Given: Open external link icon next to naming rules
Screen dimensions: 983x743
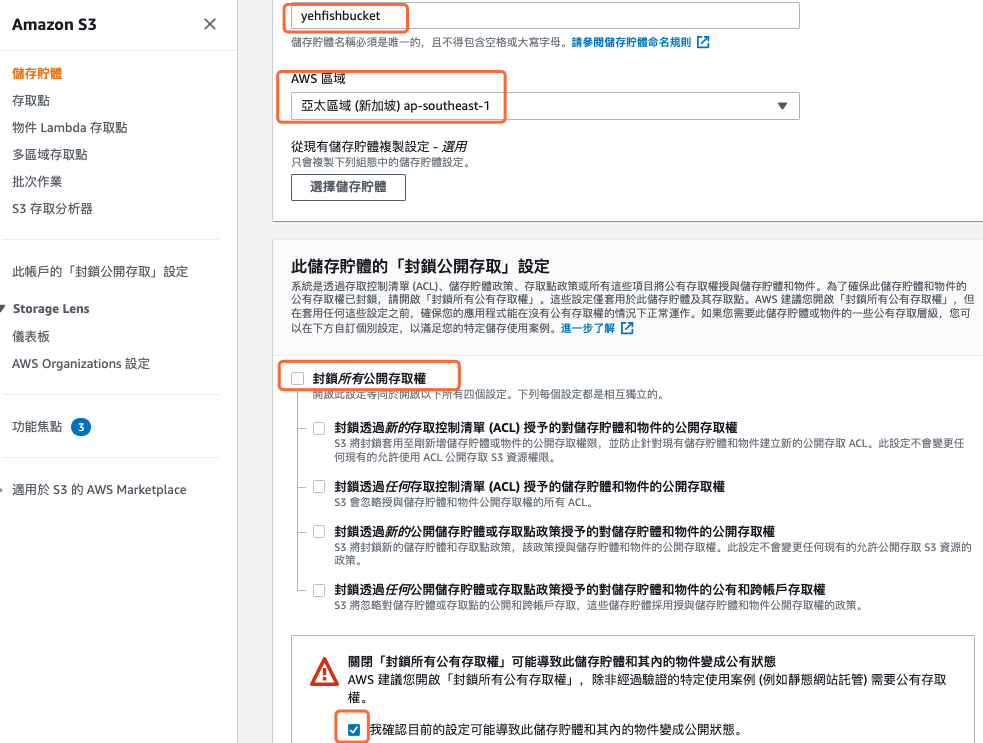Looking at the screenshot, I should coord(703,42).
